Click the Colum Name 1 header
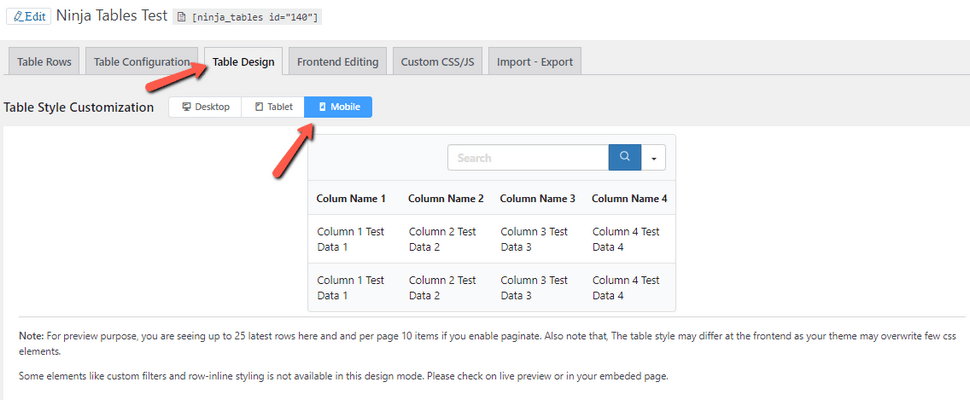970x400 pixels. pyautogui.click(x=351, y=198)
